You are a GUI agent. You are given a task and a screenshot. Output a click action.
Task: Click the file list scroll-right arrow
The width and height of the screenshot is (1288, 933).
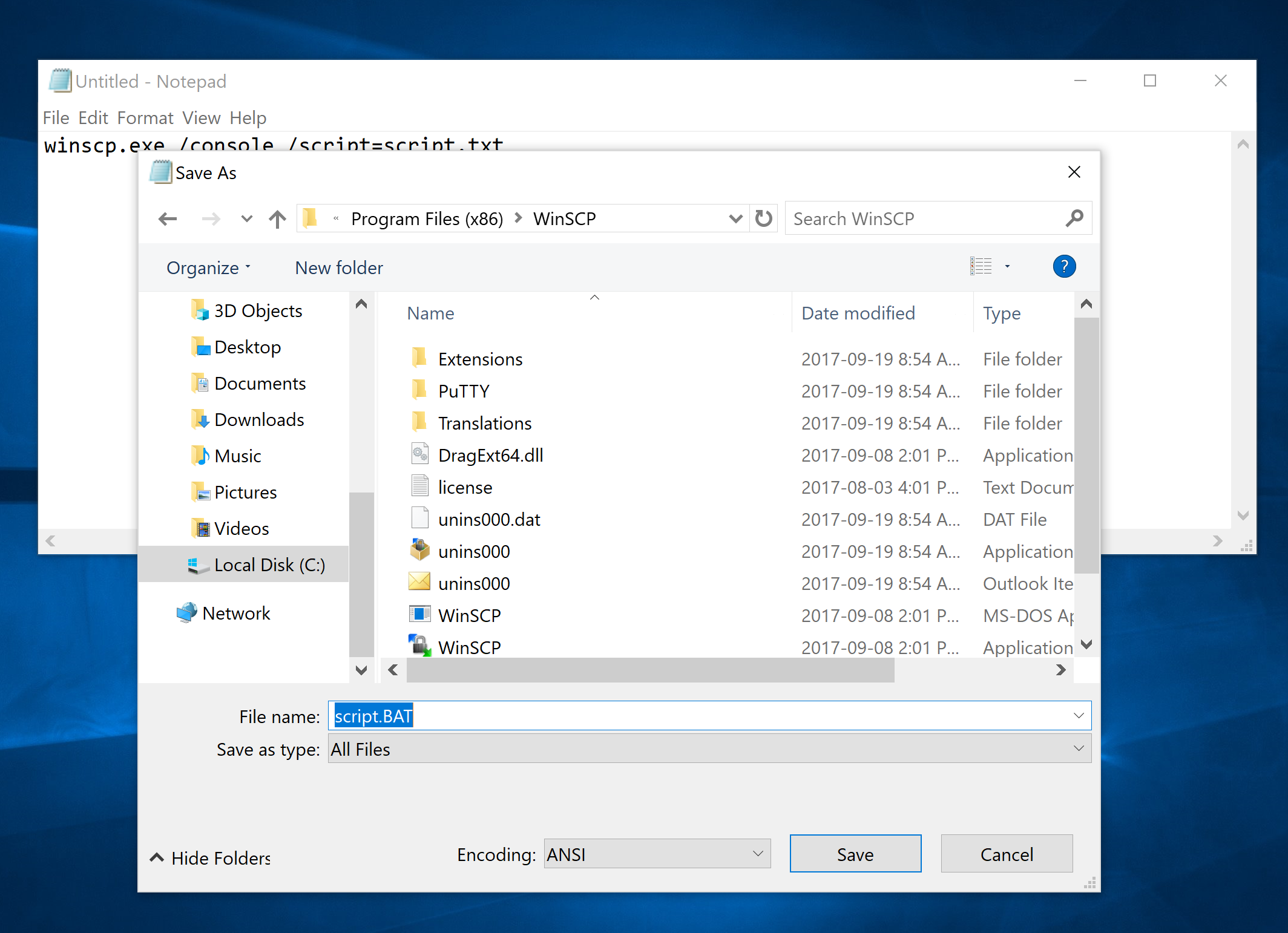point(1060,670)
